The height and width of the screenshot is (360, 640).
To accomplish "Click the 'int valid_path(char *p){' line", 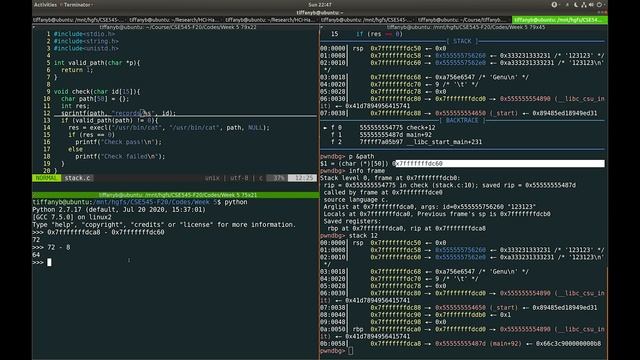I will click(x=97, y=63).
